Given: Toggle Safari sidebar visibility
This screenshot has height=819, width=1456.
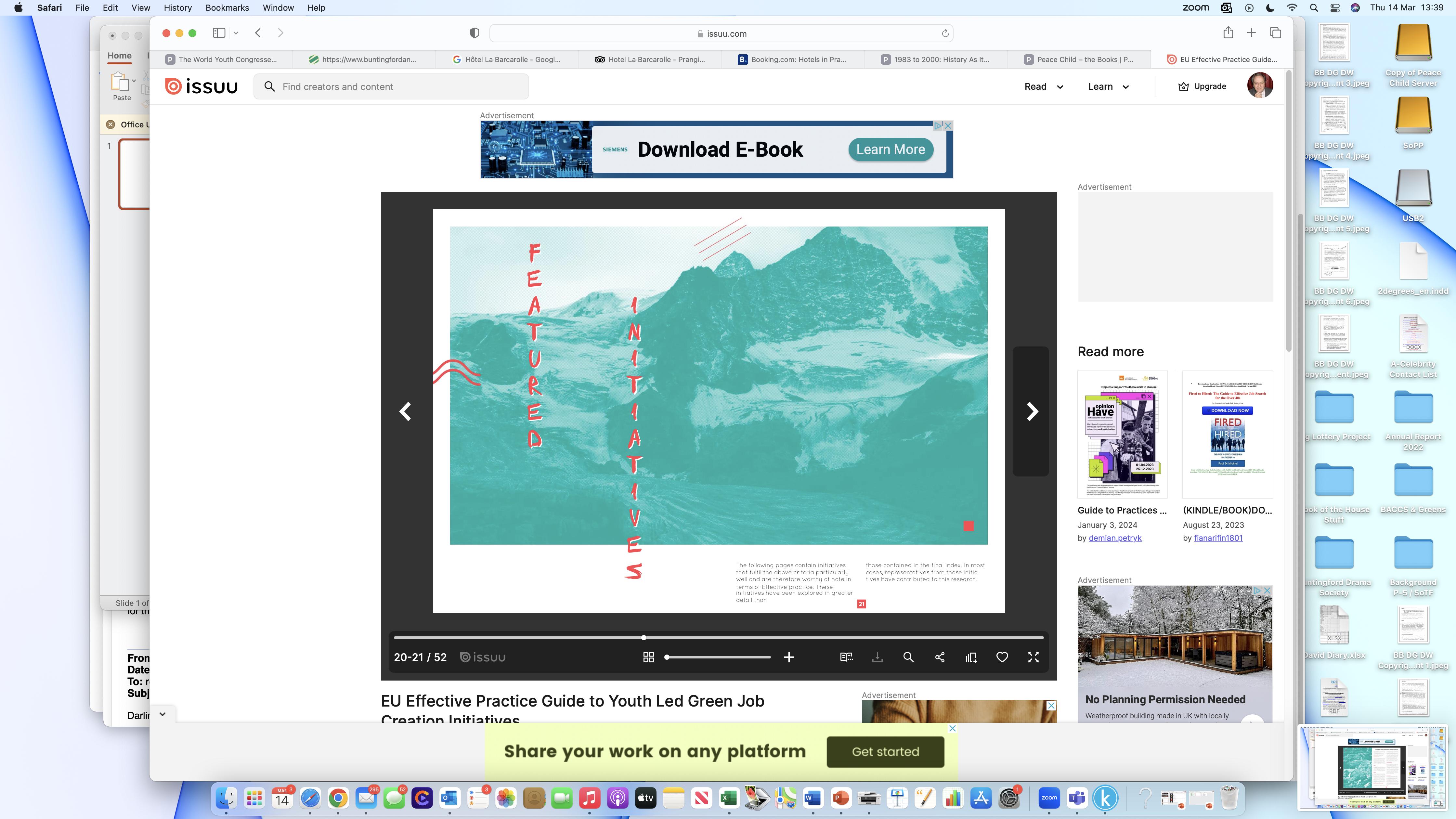Looking at the screenshot, I should coord(219,33).
